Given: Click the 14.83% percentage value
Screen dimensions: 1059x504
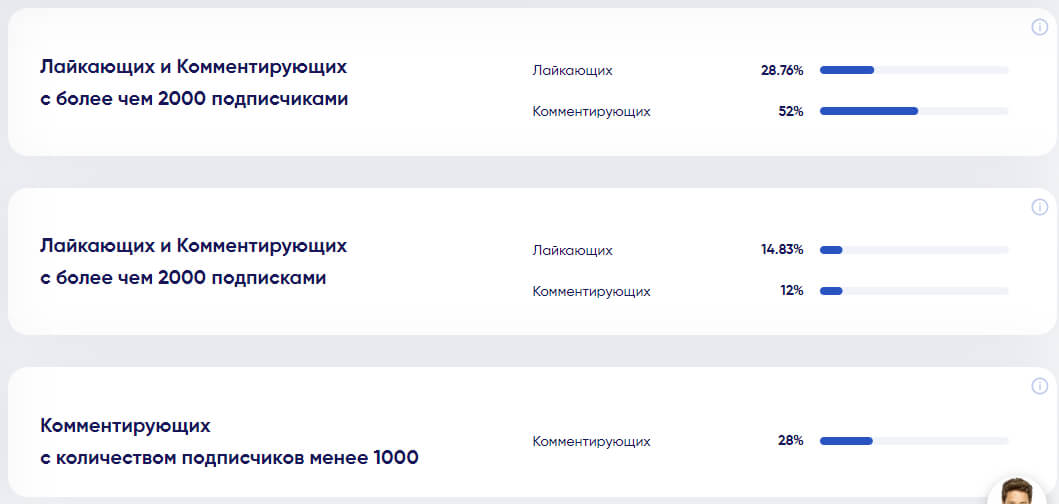Looking at the screenshot, I should [x=782, y=250].
